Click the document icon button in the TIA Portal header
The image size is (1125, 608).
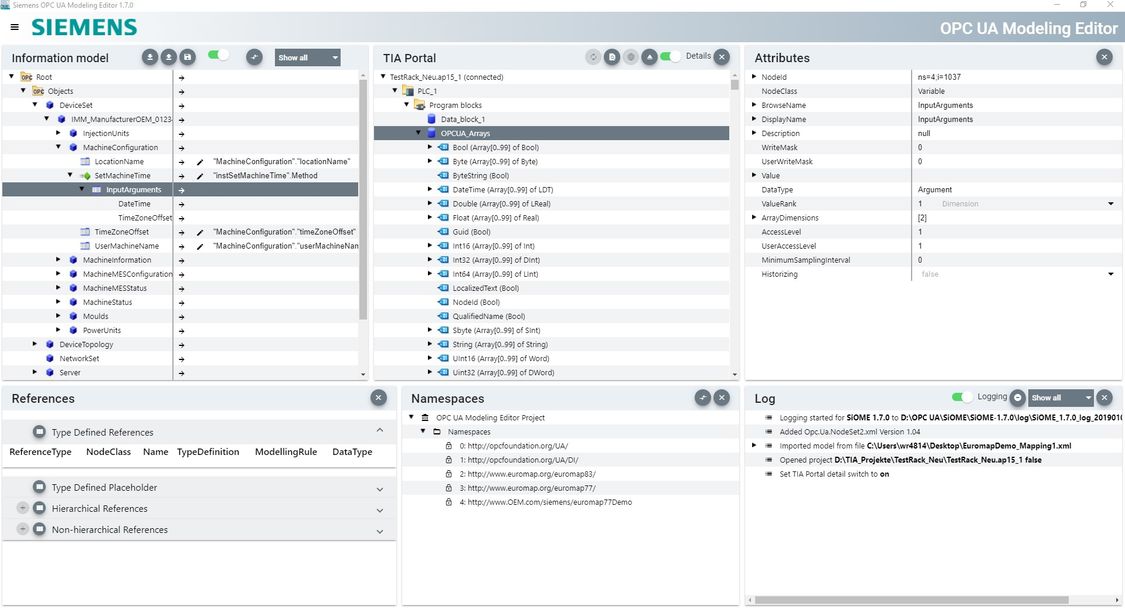coord(612,57)
